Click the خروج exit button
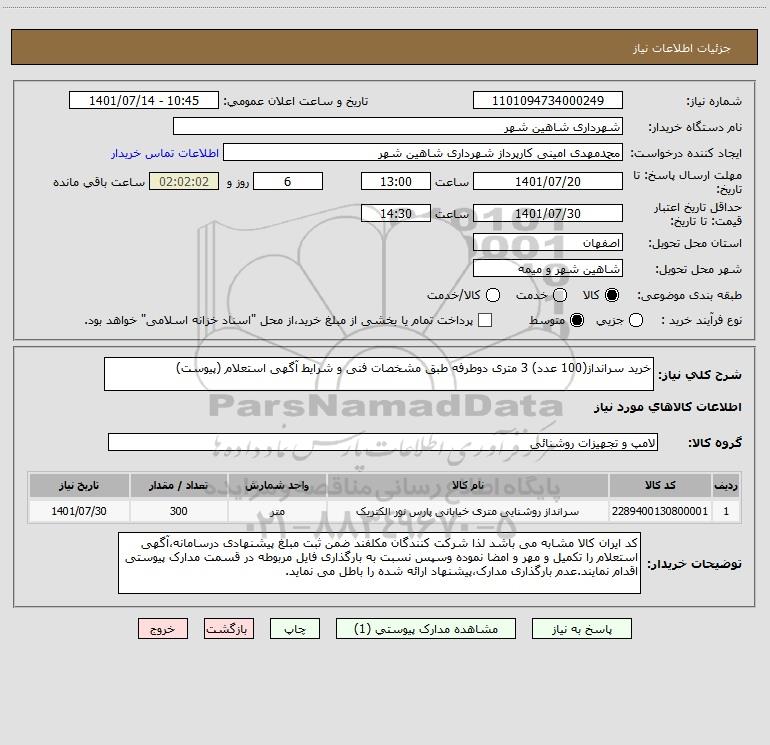Screen dimensions: 770x745 tap(163, 629)
